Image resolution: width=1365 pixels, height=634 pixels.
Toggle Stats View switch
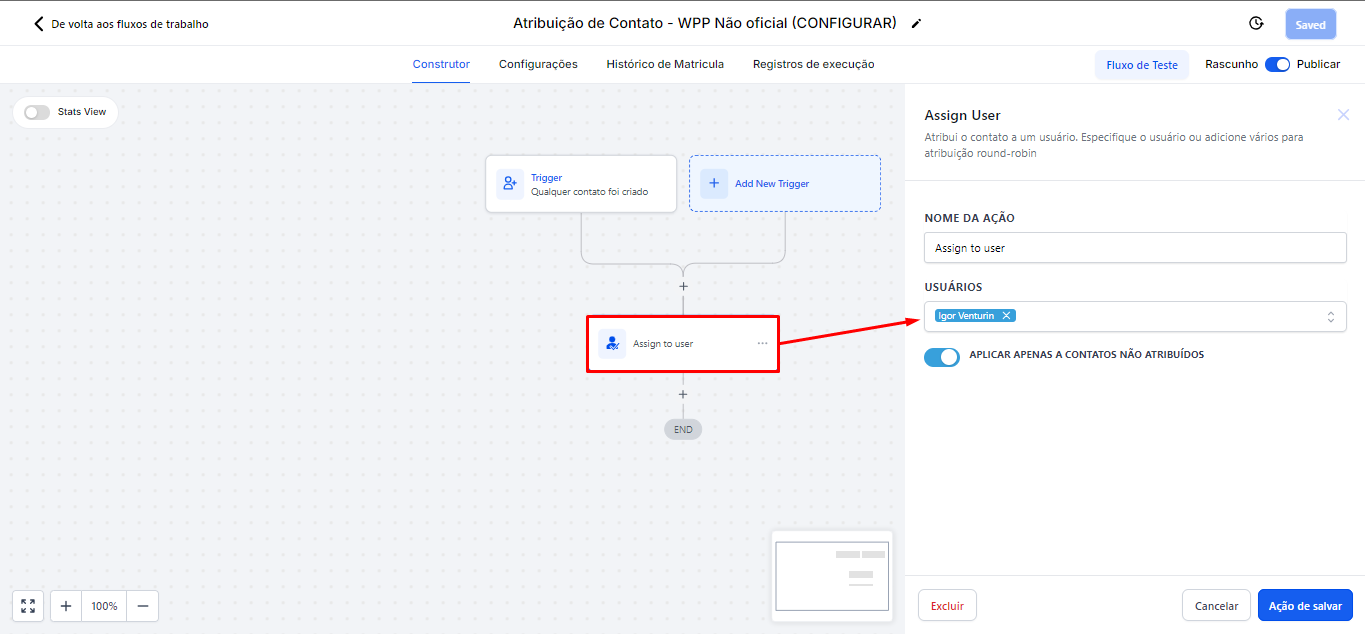point(37,112)
